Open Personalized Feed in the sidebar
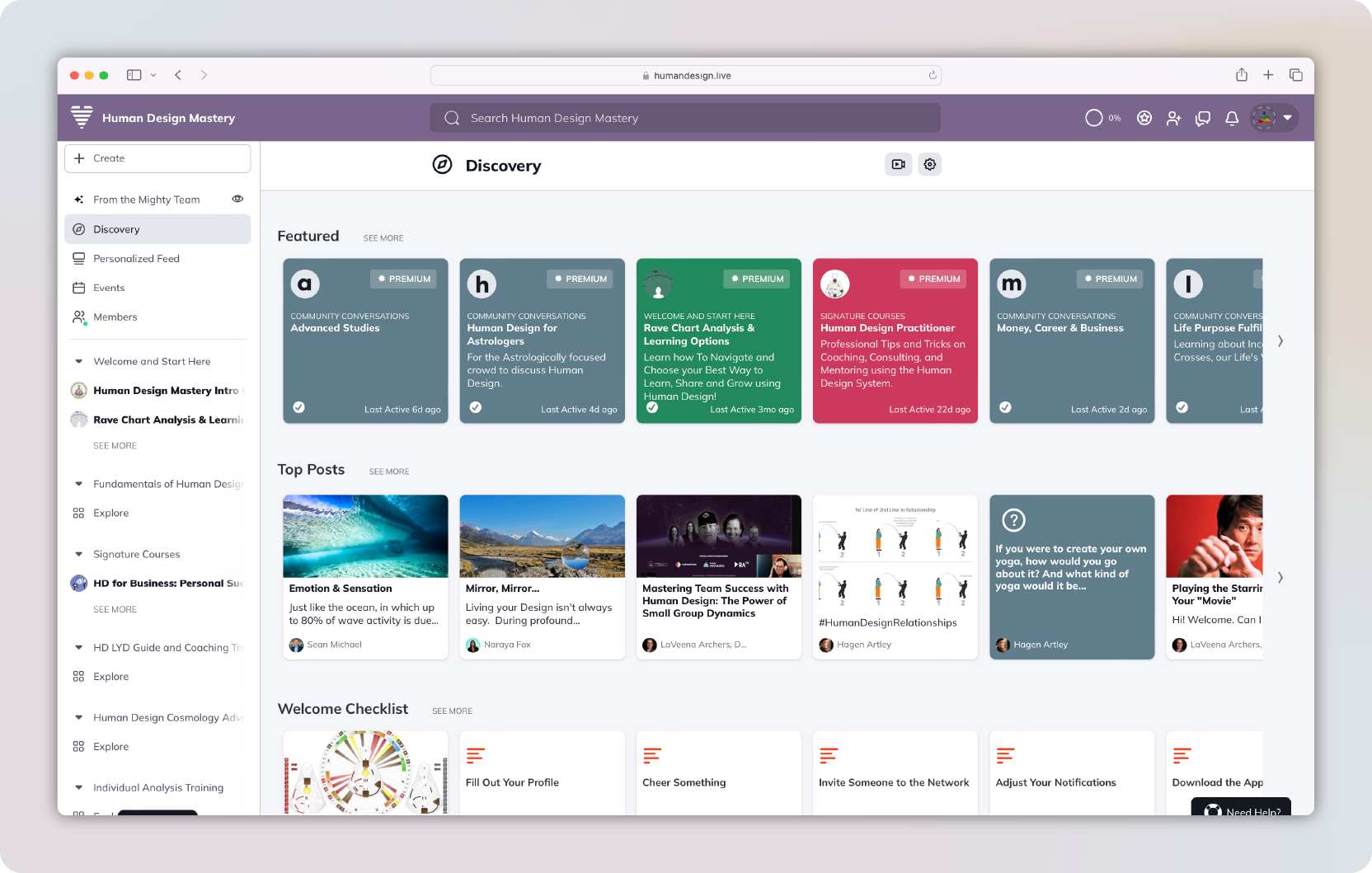This screenshot has width=1372, height=873. click(136, 258)
